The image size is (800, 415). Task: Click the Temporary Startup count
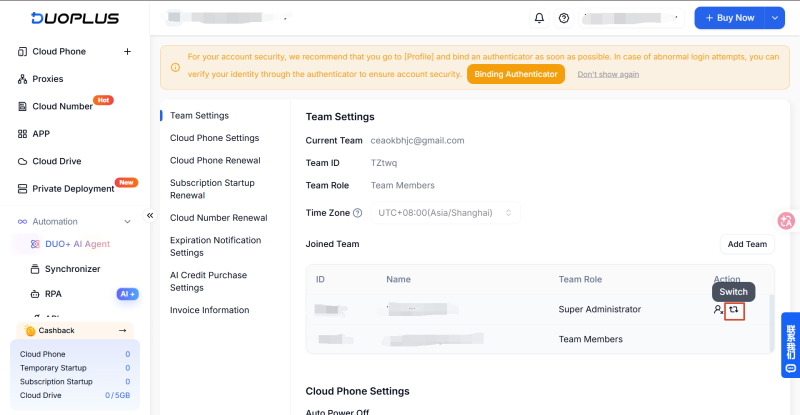(x=128, y=368)
